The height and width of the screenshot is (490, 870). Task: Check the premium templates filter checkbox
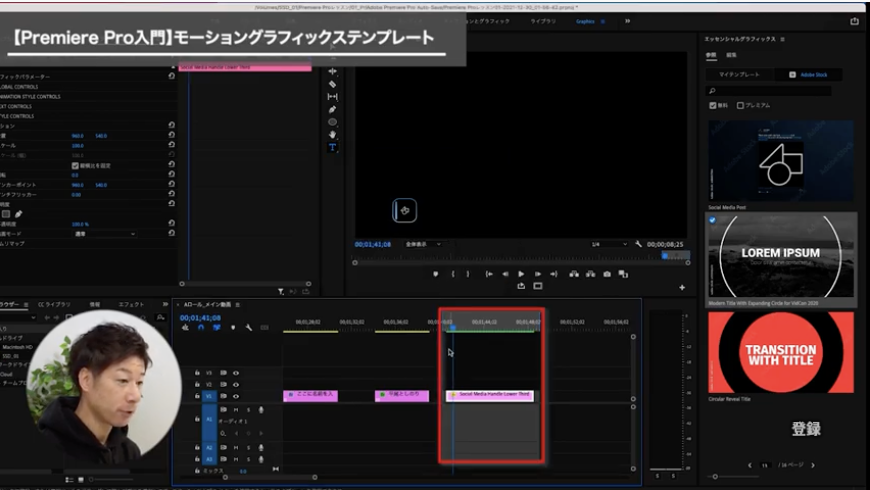click(740, 105)
